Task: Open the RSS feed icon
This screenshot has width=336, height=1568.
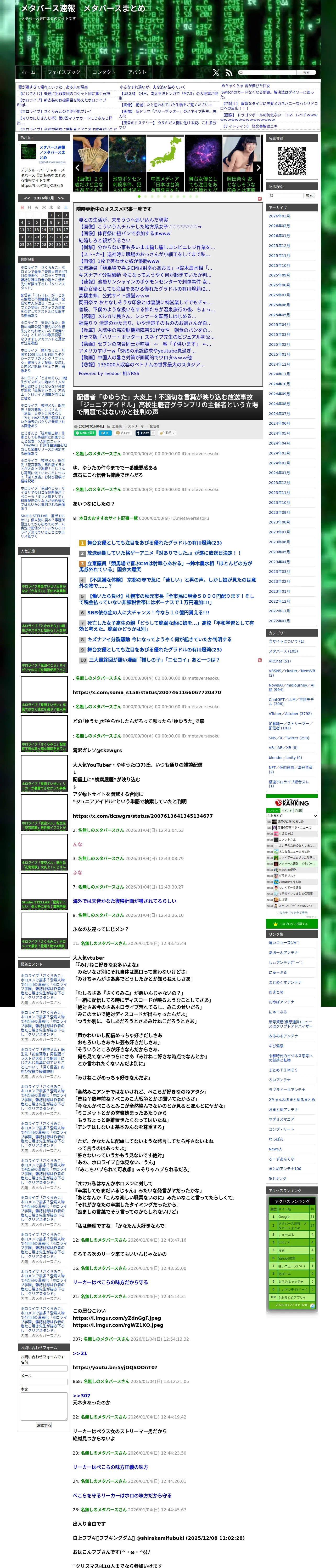Action: pyautogui.click(x=229, y=72)
